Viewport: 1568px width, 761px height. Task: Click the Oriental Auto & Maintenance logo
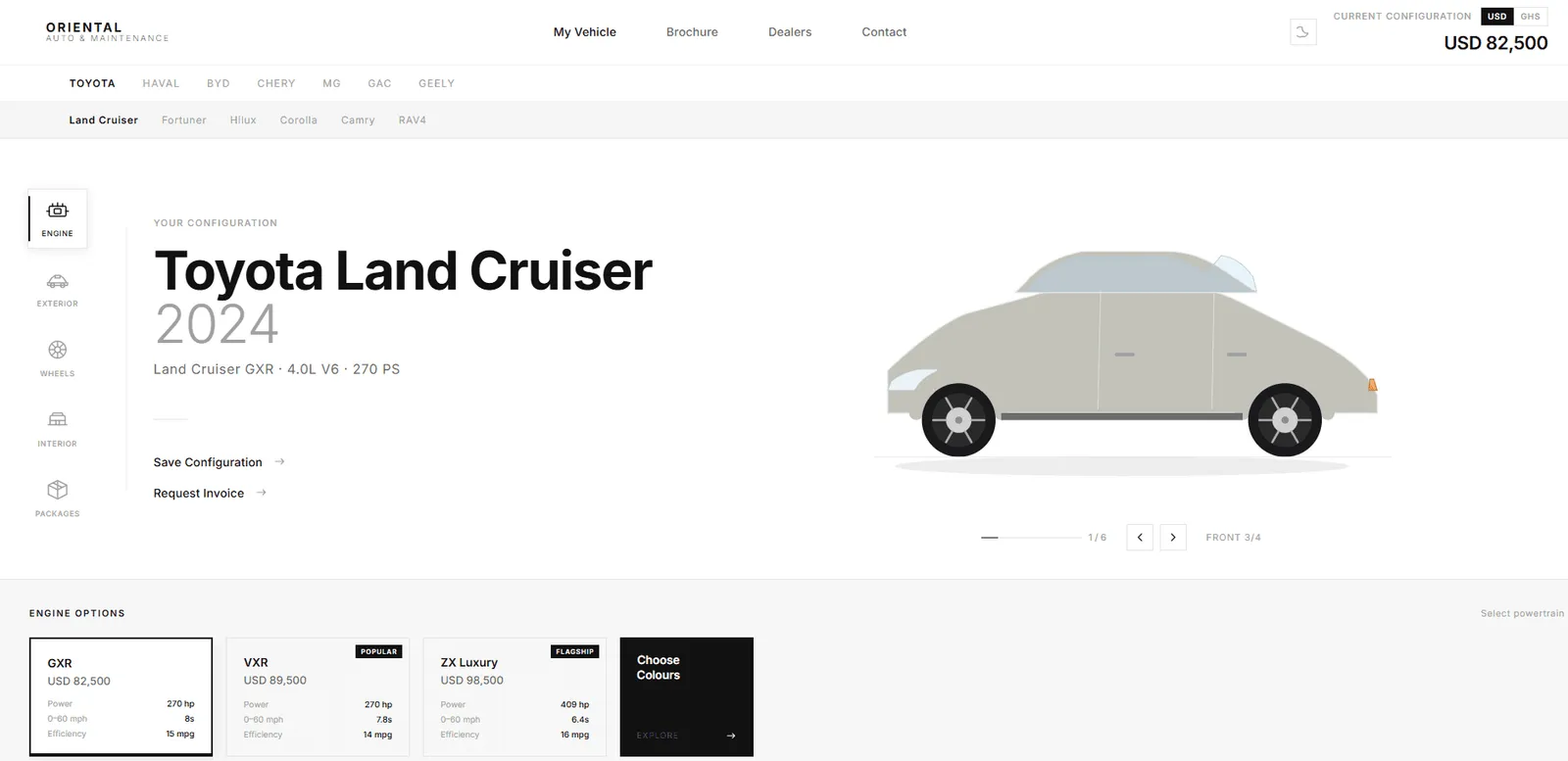[107, 32]
